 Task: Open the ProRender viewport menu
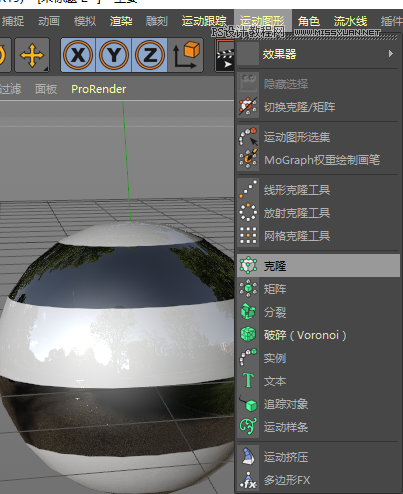[99, 89]
